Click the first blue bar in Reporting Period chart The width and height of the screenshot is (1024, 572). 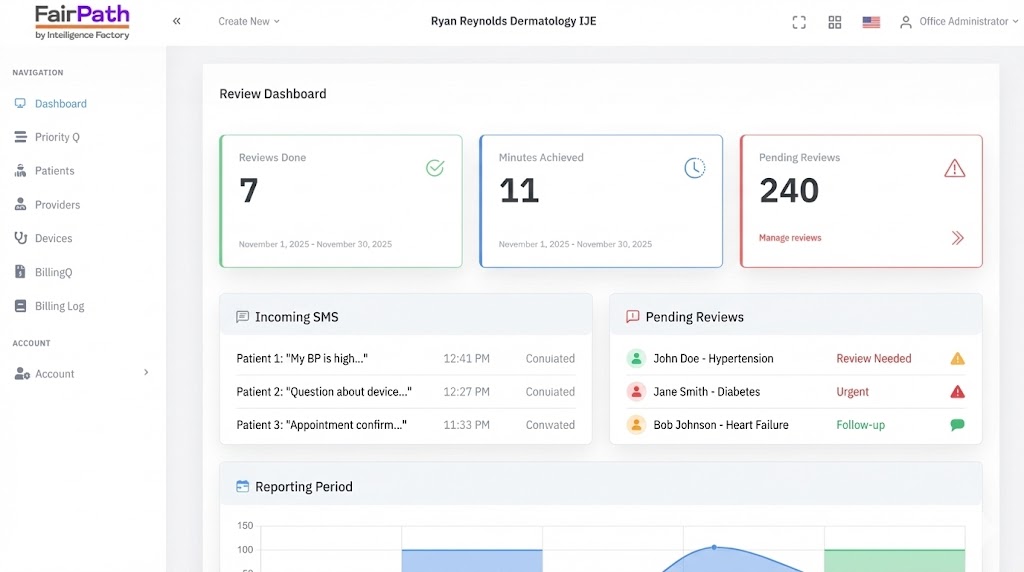(x=472, y=560)
